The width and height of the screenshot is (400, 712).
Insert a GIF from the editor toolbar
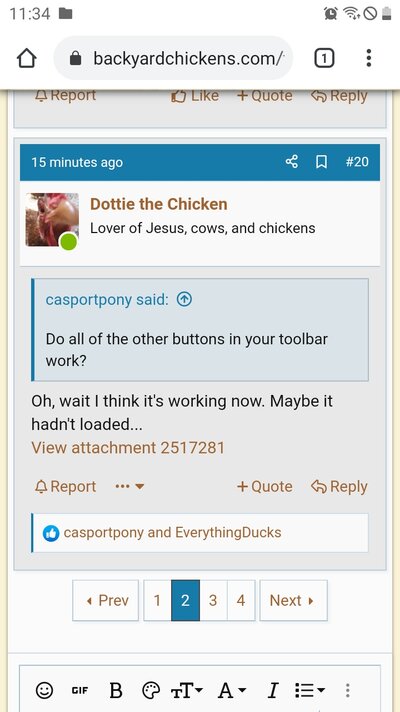tap(80, 691)
